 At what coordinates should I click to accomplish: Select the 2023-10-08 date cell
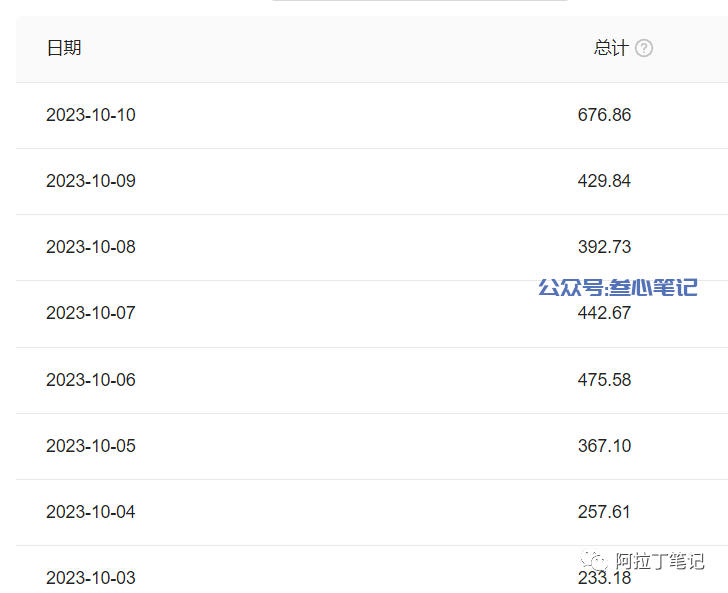tap(91, 247)
